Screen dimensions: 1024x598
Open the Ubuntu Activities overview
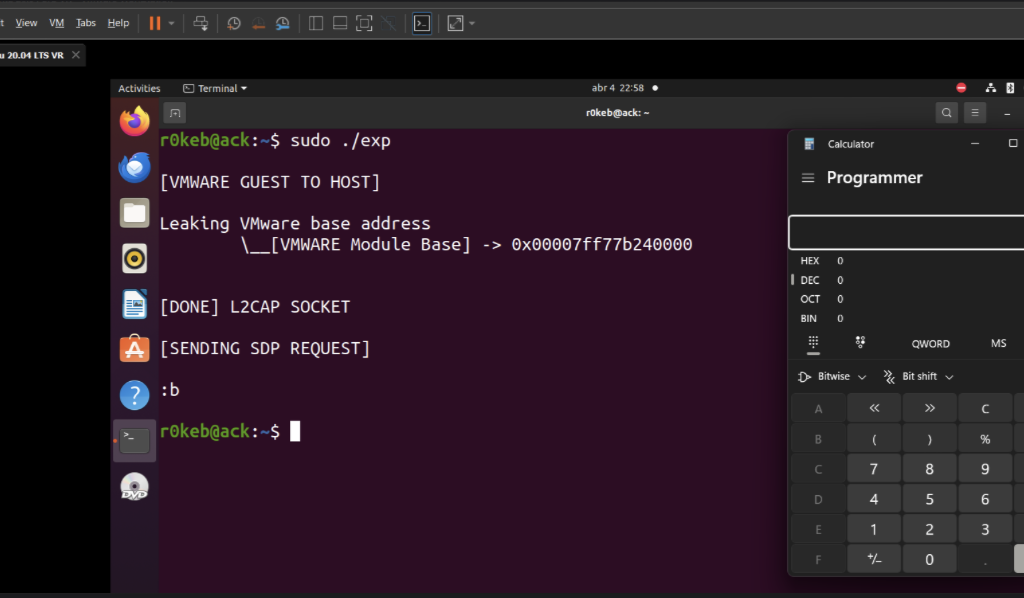point(139,88)
